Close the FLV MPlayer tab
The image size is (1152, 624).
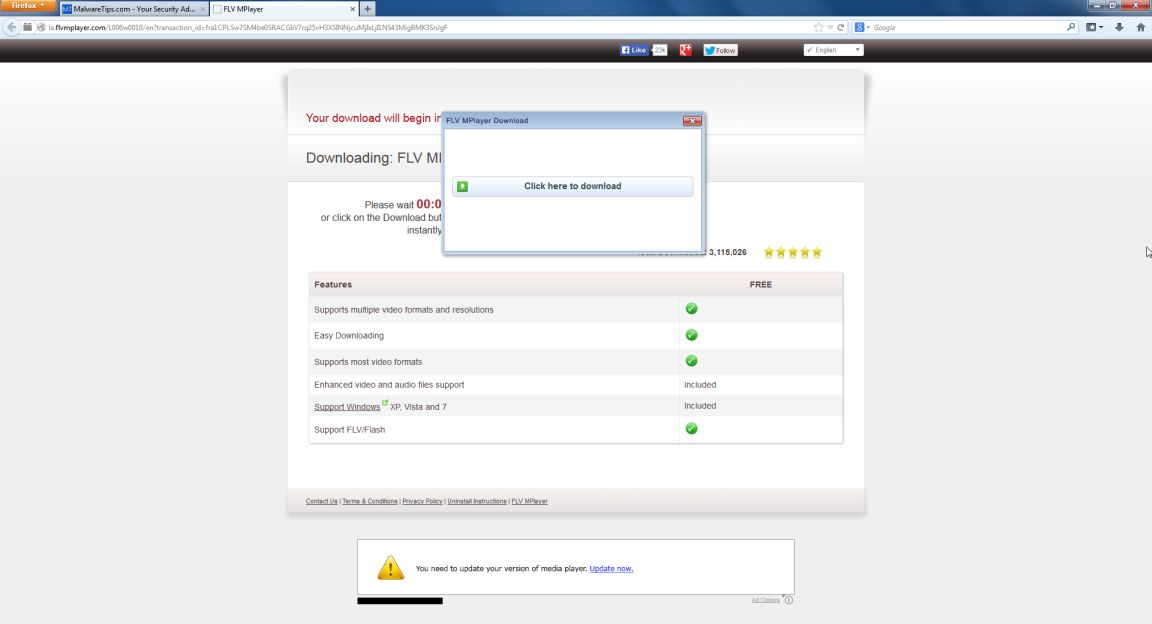tap(352, 9)
